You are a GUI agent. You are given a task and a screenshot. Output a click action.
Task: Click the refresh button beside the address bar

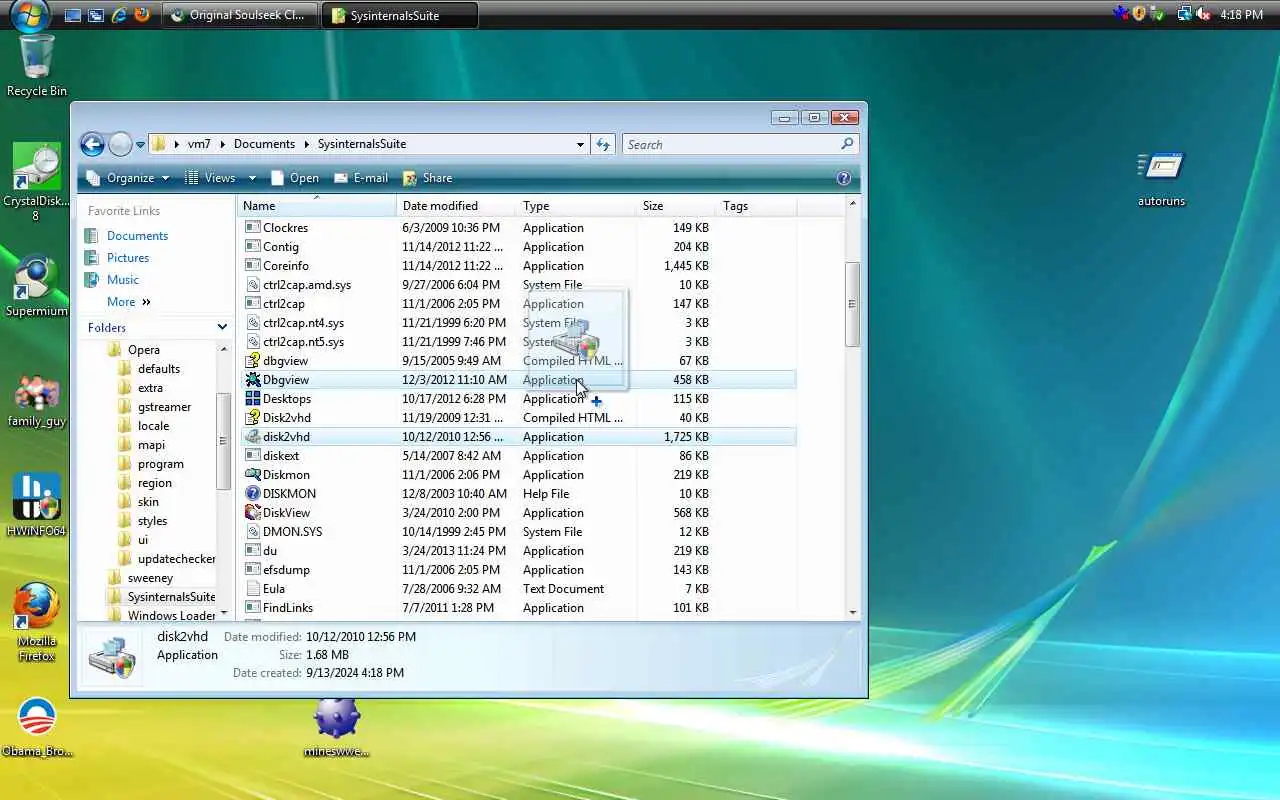tap(603, 144)
